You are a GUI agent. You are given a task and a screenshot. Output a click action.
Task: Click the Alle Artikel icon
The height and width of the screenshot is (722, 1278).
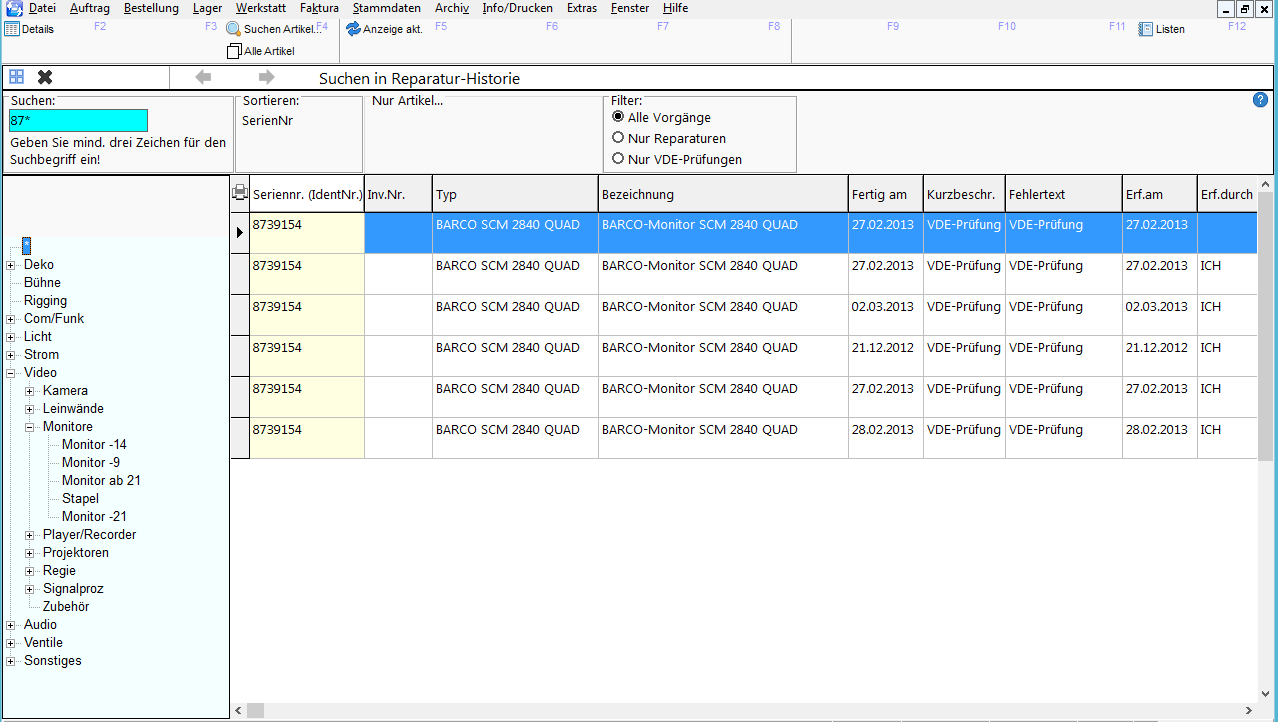235,51
